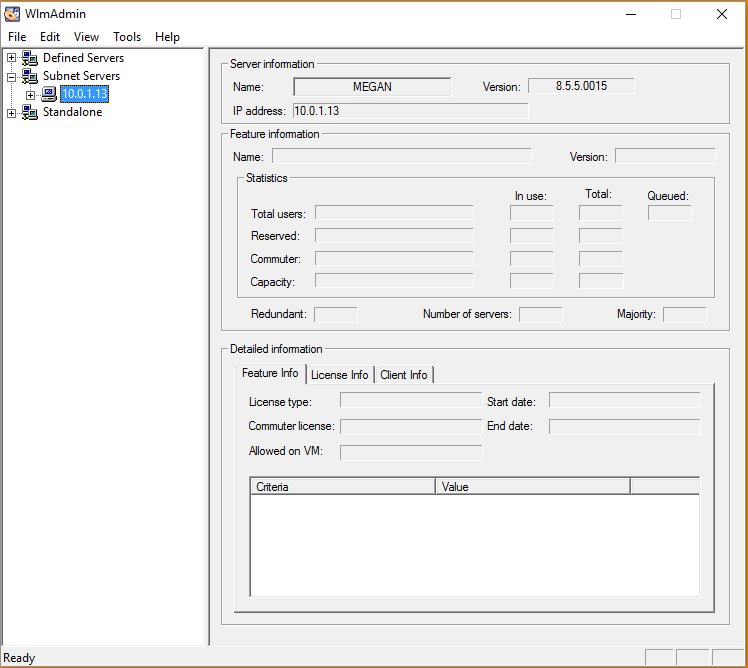This screenshot has height=668, width=748.
Task: Click the Ready status bar text
Action: 19,658
